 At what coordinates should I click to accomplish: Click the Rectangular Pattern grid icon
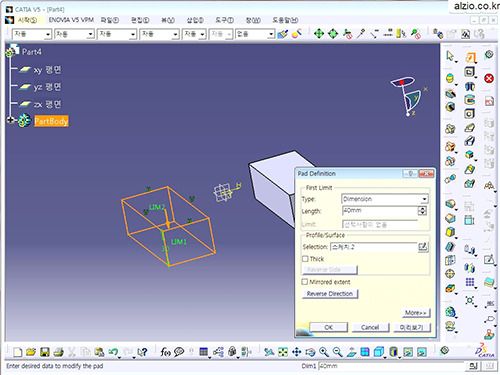coord(470,282)
